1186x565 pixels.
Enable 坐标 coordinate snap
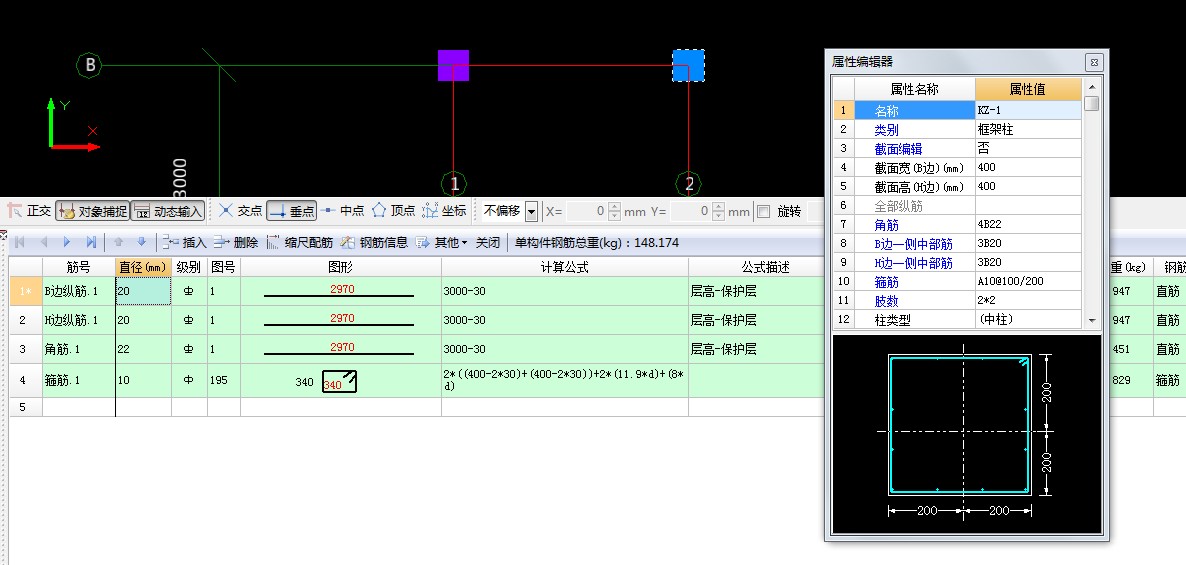coord(444,211)
